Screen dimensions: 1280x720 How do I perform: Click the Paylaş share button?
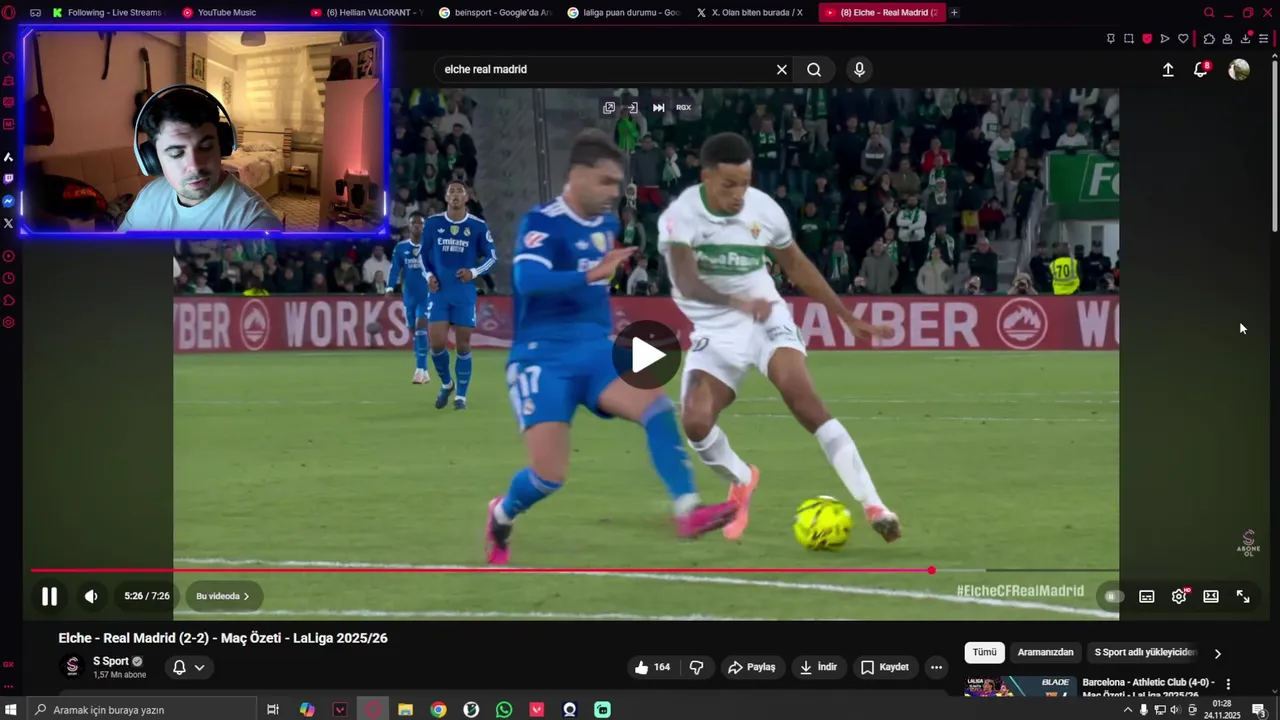[x=752, y=667]
